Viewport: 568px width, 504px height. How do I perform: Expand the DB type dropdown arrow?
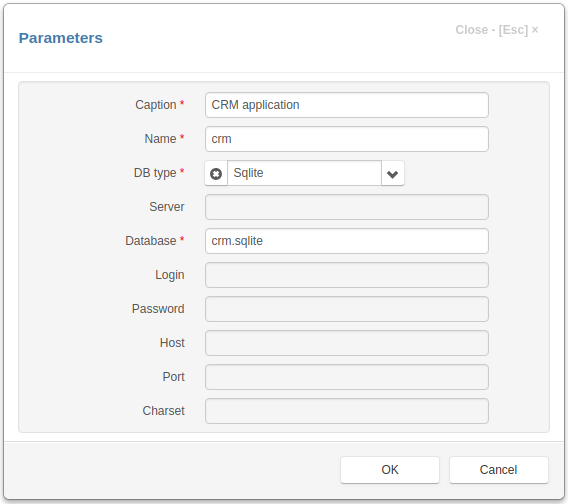point(392,174)
